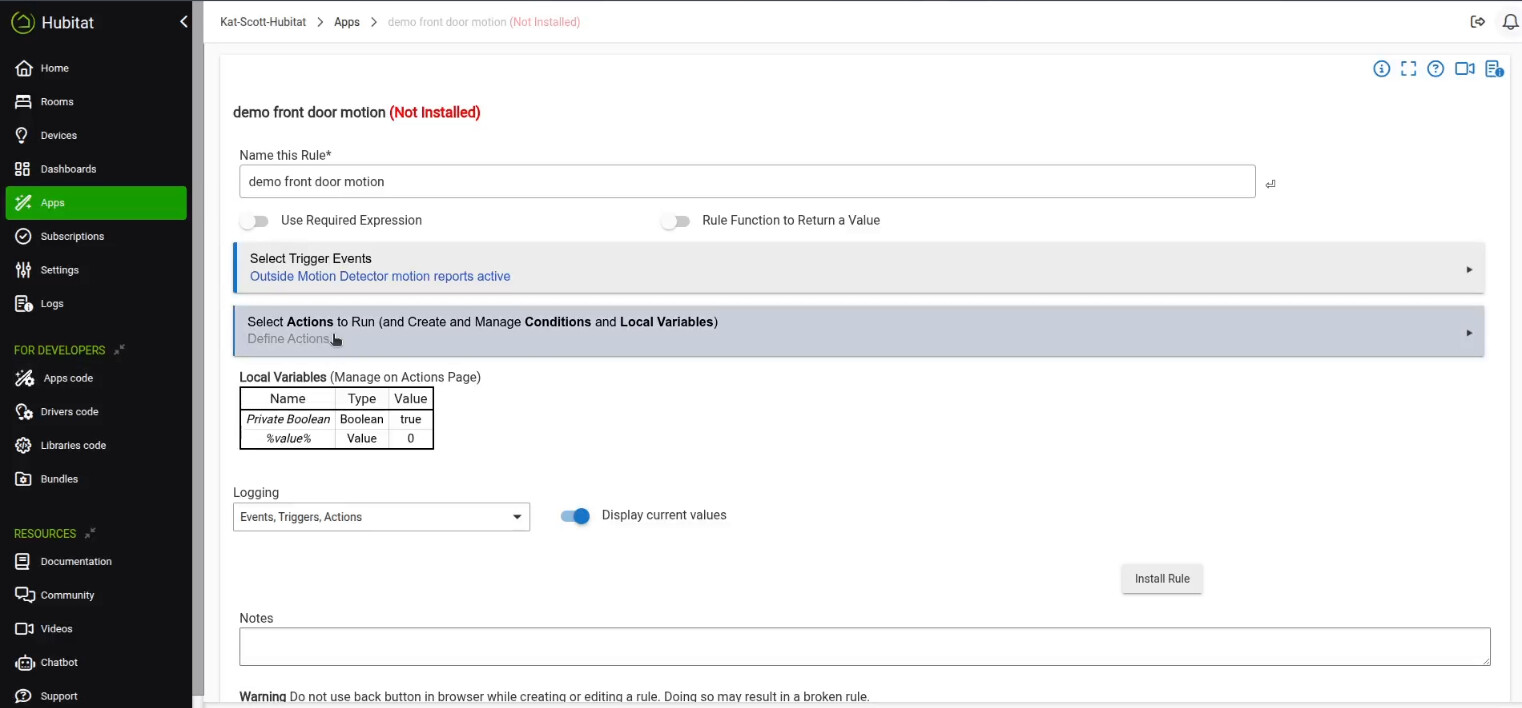Click the info circle icon in the toolbar
Image resolution: width=1522 pixels, height=708 pixels.
tap(1381, 69)
